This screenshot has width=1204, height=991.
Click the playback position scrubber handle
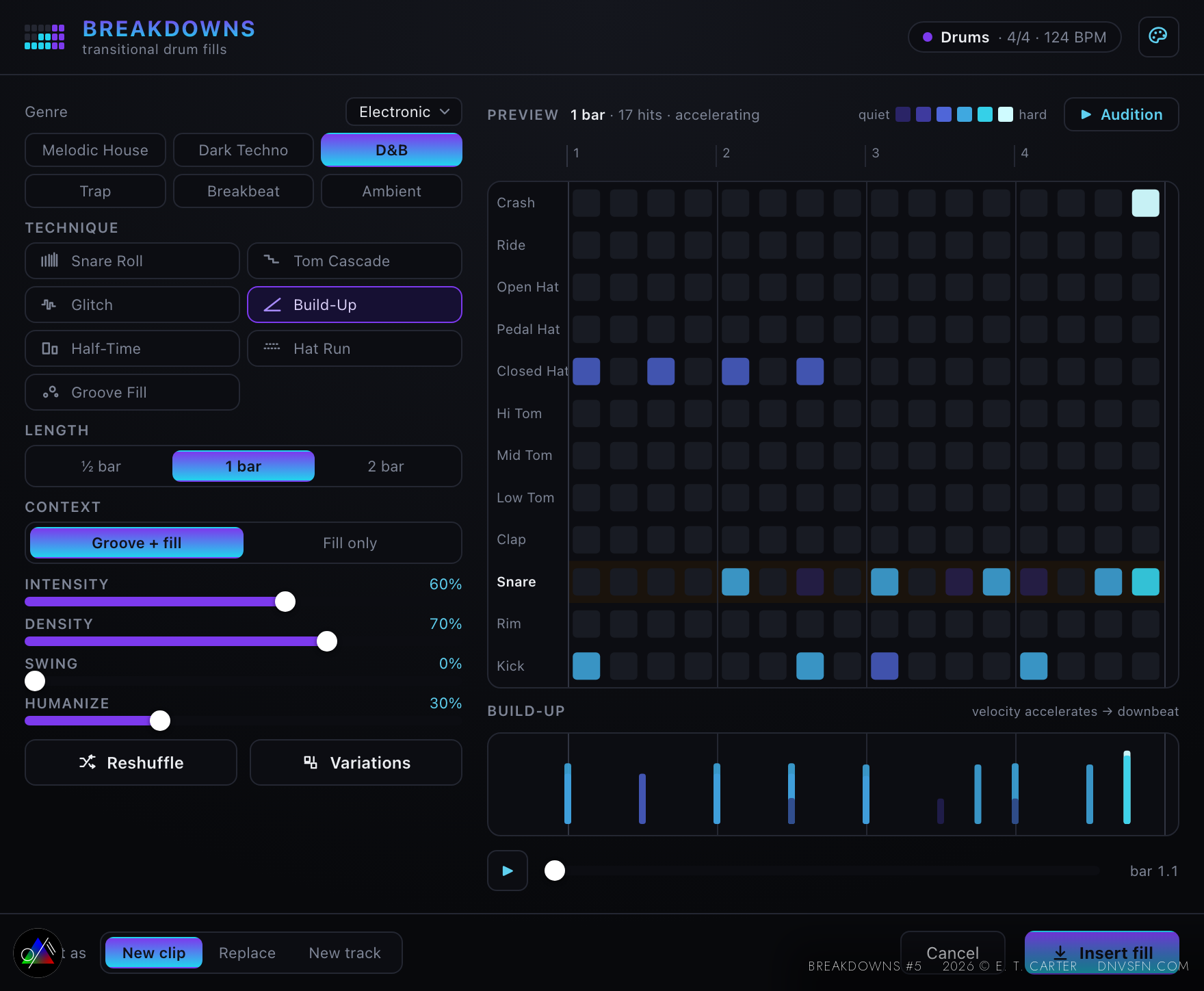pos(555,871)
